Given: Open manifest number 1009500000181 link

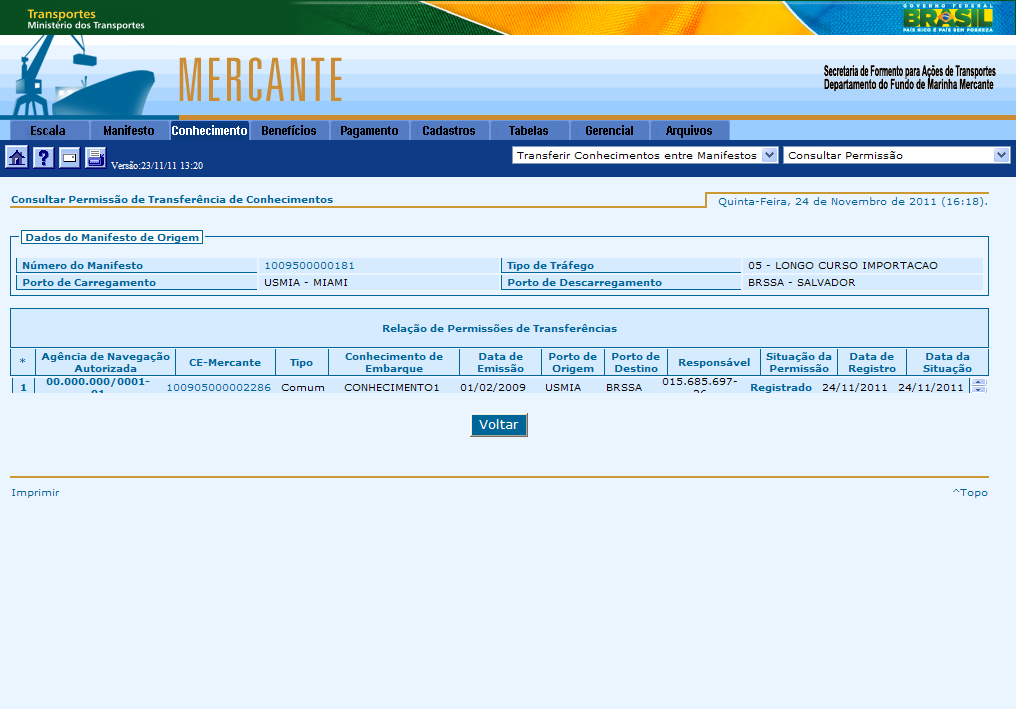Looking at the screenshot, I should [309, 266].
